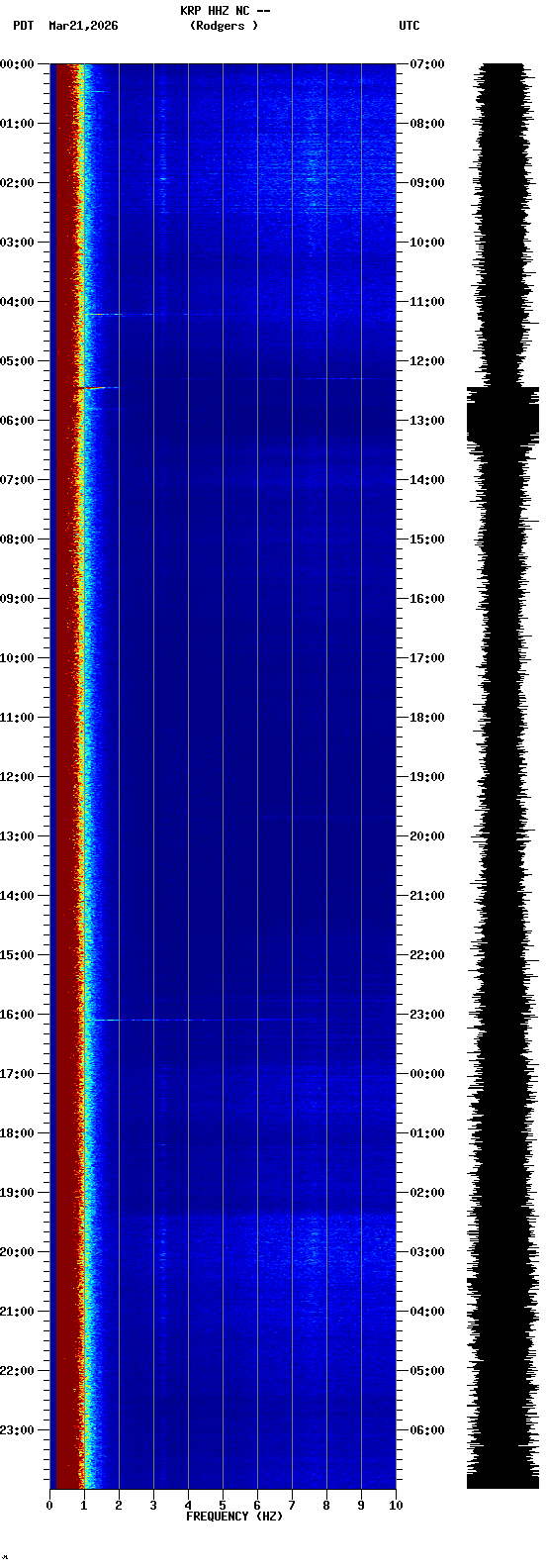
Task: Click the UTC "06:00" time label
Action: pyautogui.click(x=427, y=1430)
